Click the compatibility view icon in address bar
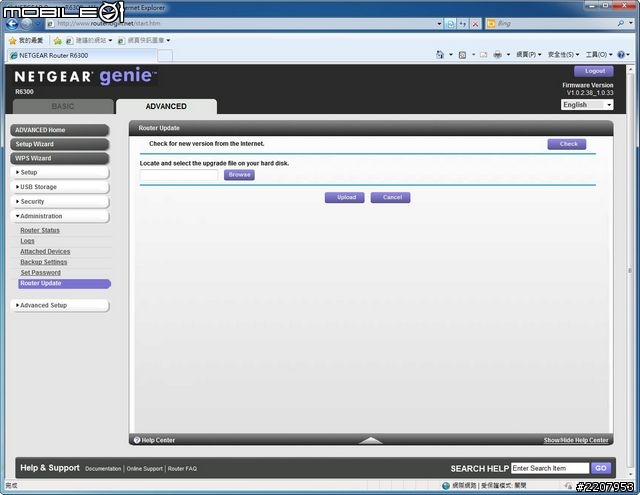The image size is (640, 495). (x=451, y=24)
